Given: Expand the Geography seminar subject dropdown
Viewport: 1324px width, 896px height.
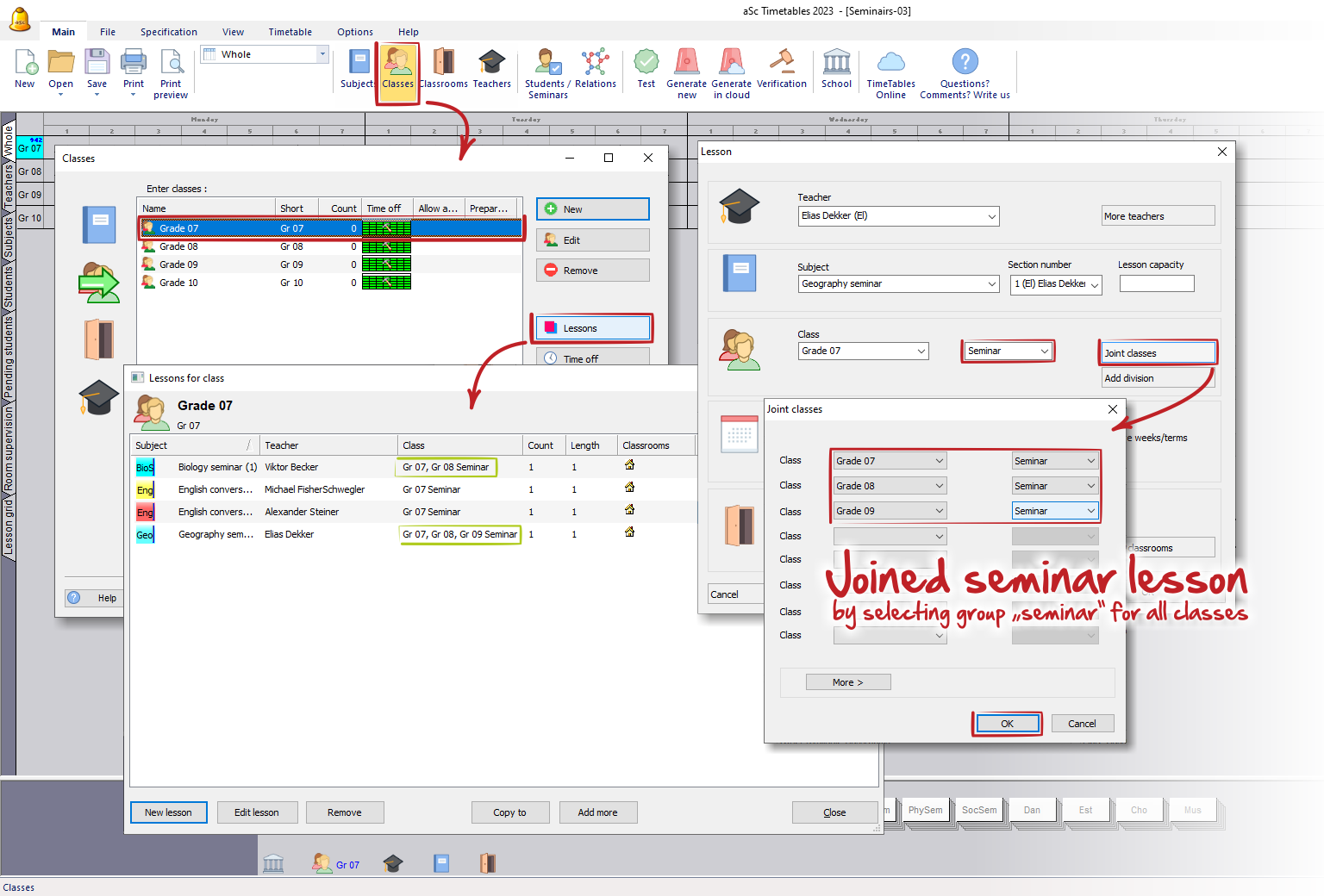Looking at the screenshot, I should tap(991, 284).
